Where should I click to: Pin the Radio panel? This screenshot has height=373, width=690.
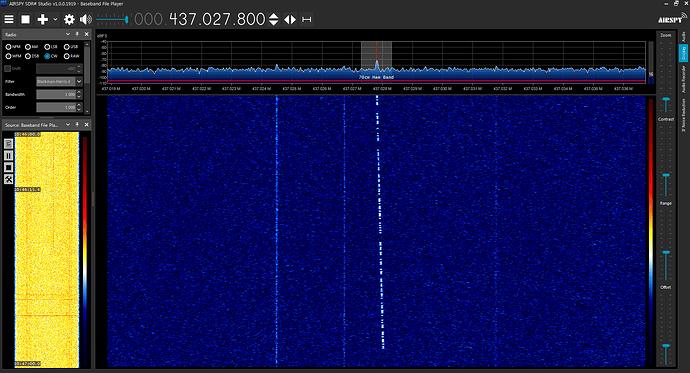[77, 34]
